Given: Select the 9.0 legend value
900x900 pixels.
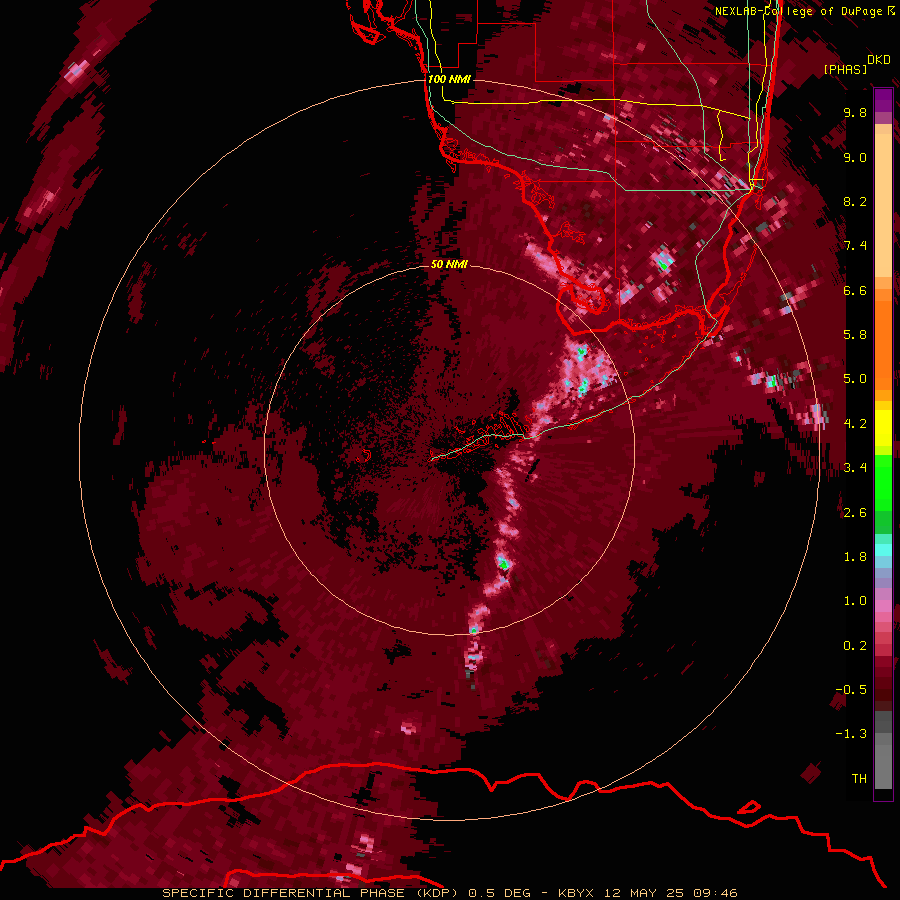Looking at the screenshot, I should [855, 157].
